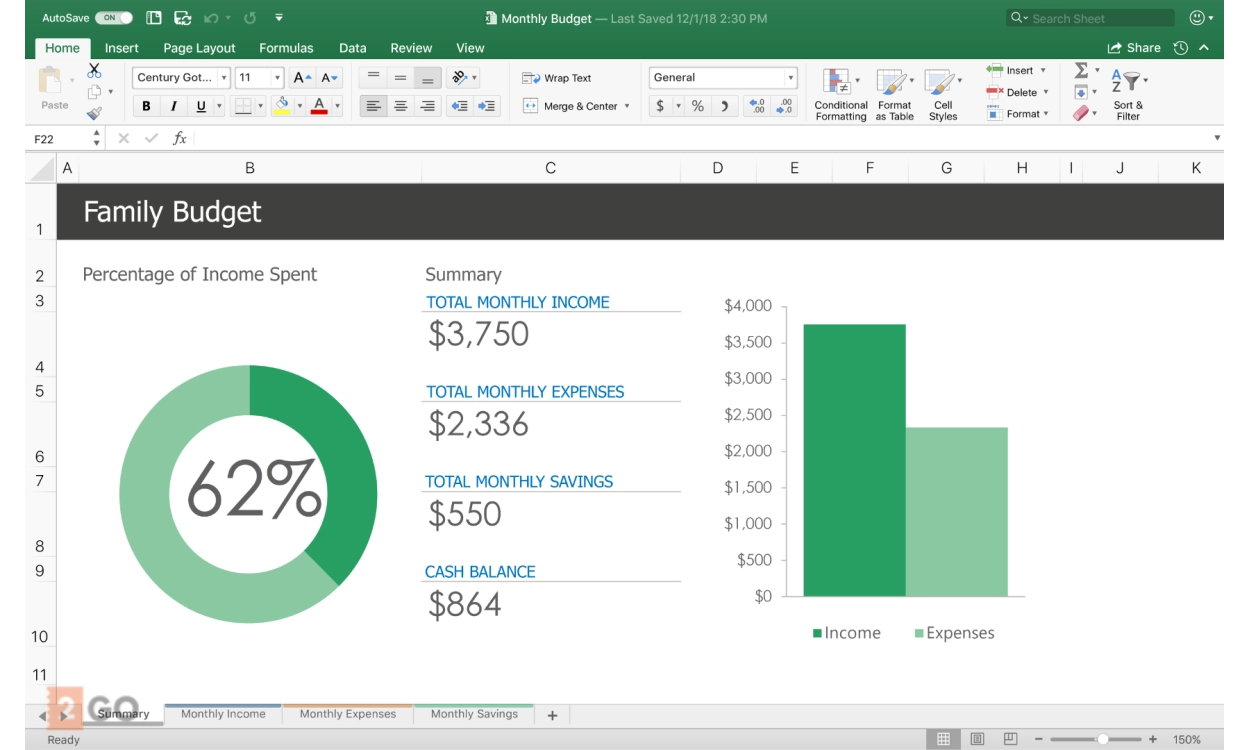Open Format as Table gallery

[892, 83]
